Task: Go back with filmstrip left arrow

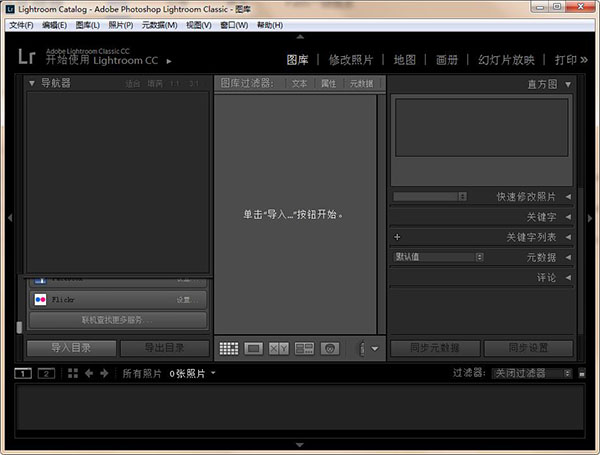Action: [89, 373]
